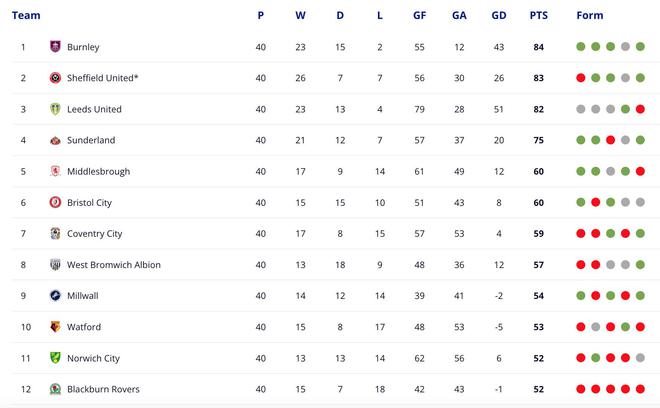Click the Sheffield United club crest
This screenshot has height=408, width=660.
(55, 78)
